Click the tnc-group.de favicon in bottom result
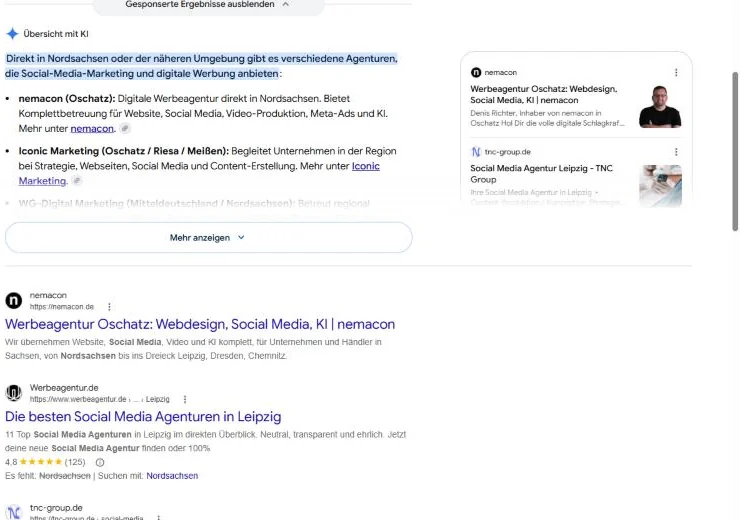This screenshot has width=740, height=520. [14, 512]
